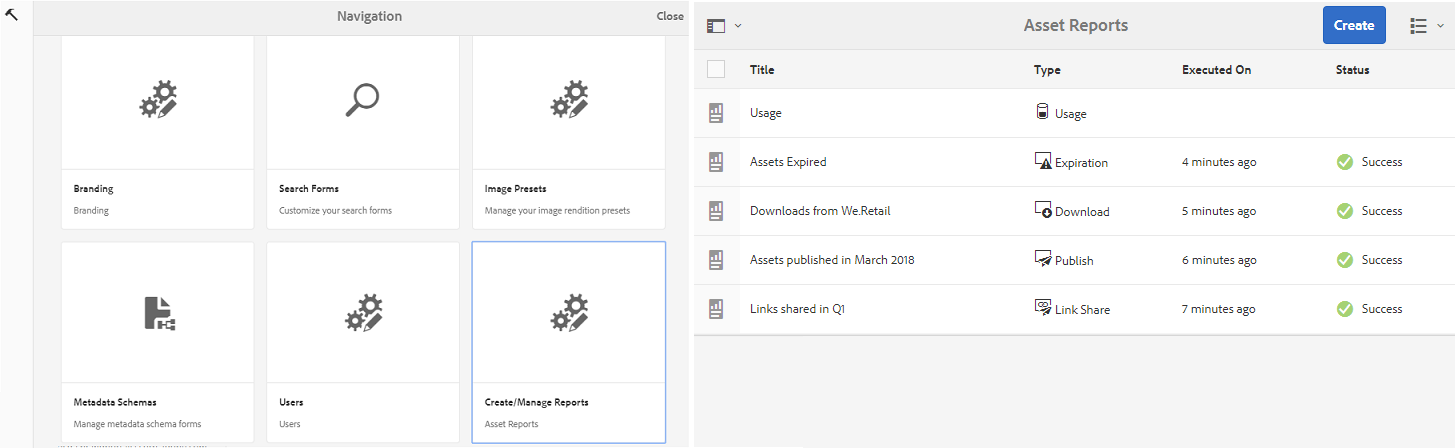This screenshot has width=1456, height=448.
Task: Click the Search Forms magnifier icon
Action: 363,100
